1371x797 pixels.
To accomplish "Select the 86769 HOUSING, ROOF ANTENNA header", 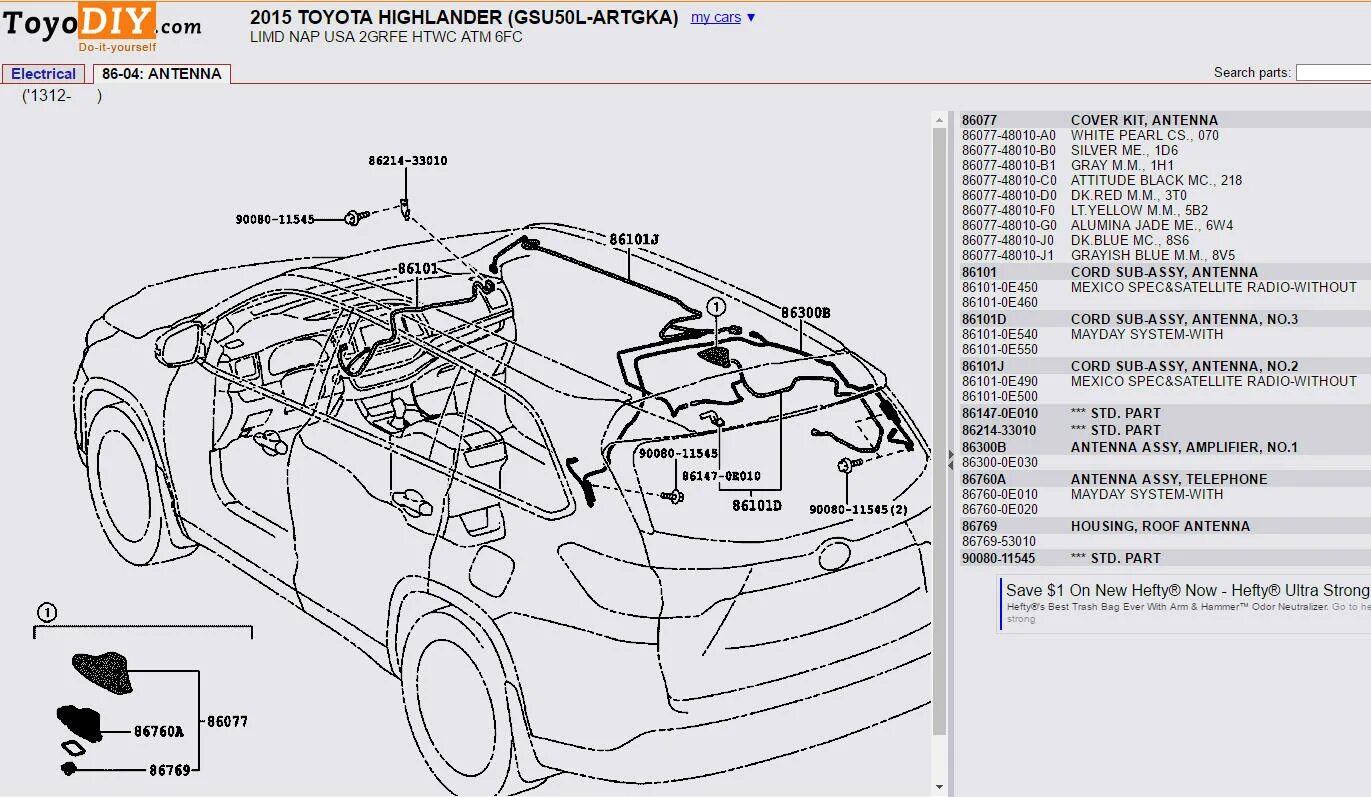I will tap(1165, 526).
